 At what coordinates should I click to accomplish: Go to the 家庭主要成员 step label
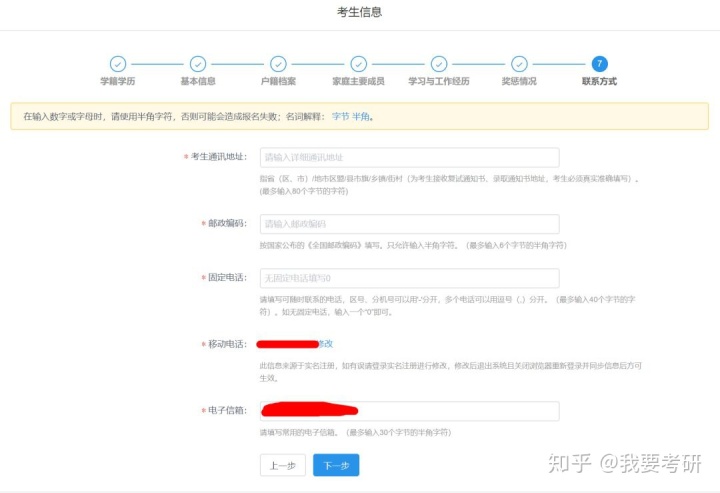point(359,81)
